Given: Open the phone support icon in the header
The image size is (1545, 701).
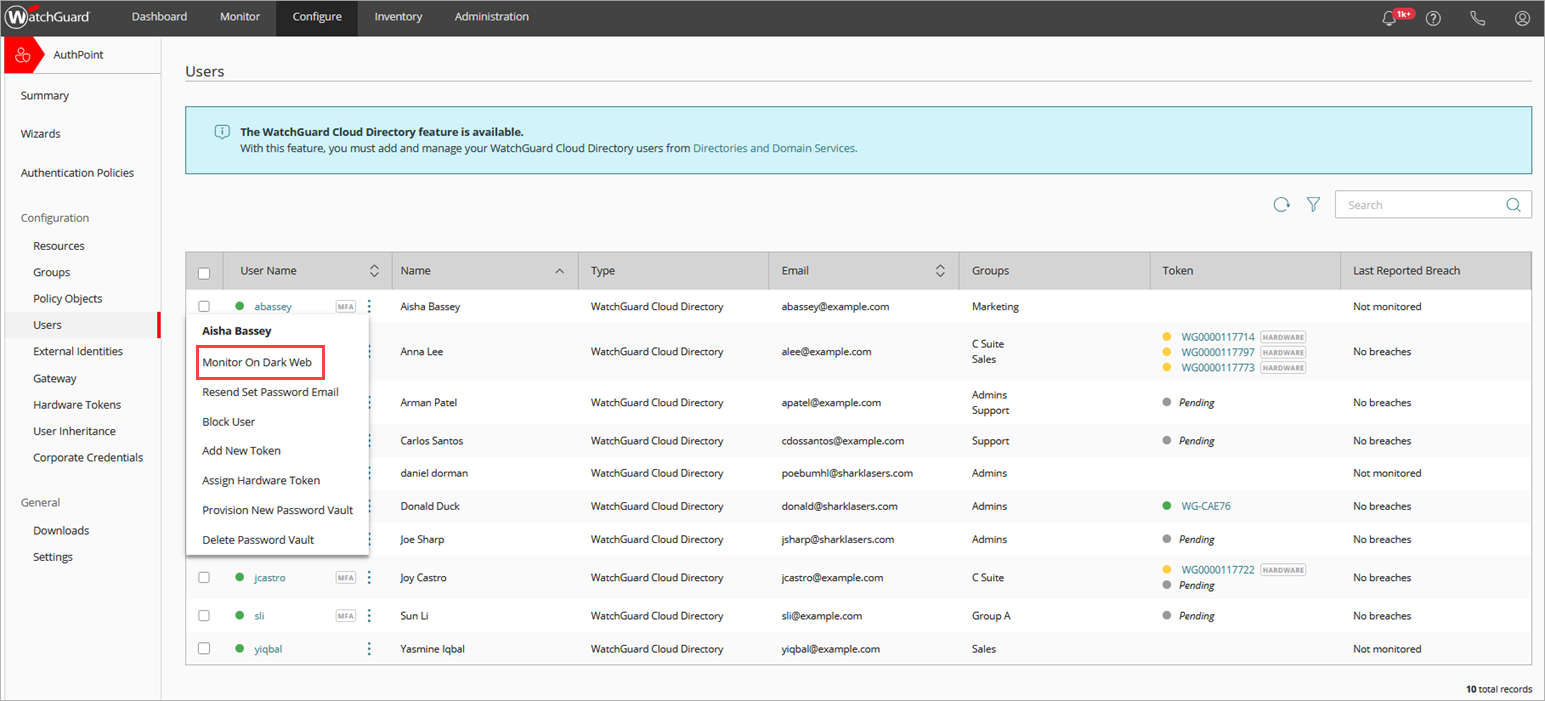Looking at the screenshot, I should coord(1477,18).
